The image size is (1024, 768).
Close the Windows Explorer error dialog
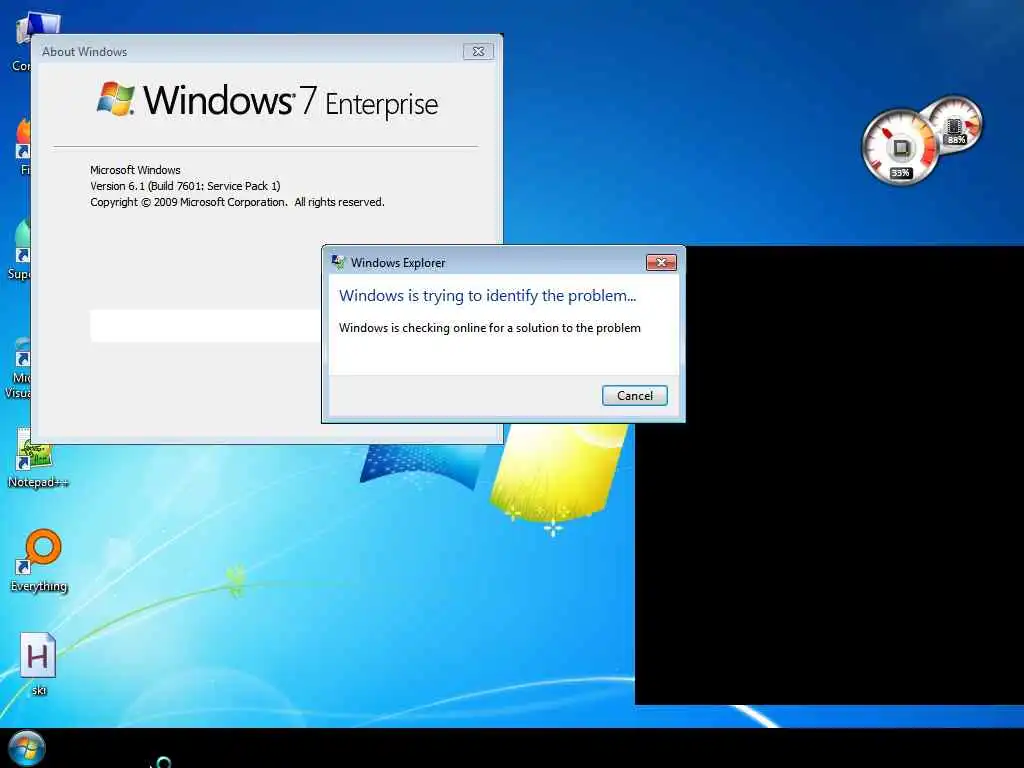[x=661, y=263]
